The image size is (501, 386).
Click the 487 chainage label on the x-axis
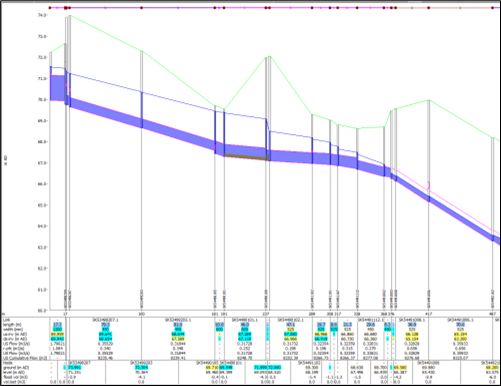click(492, 314)
